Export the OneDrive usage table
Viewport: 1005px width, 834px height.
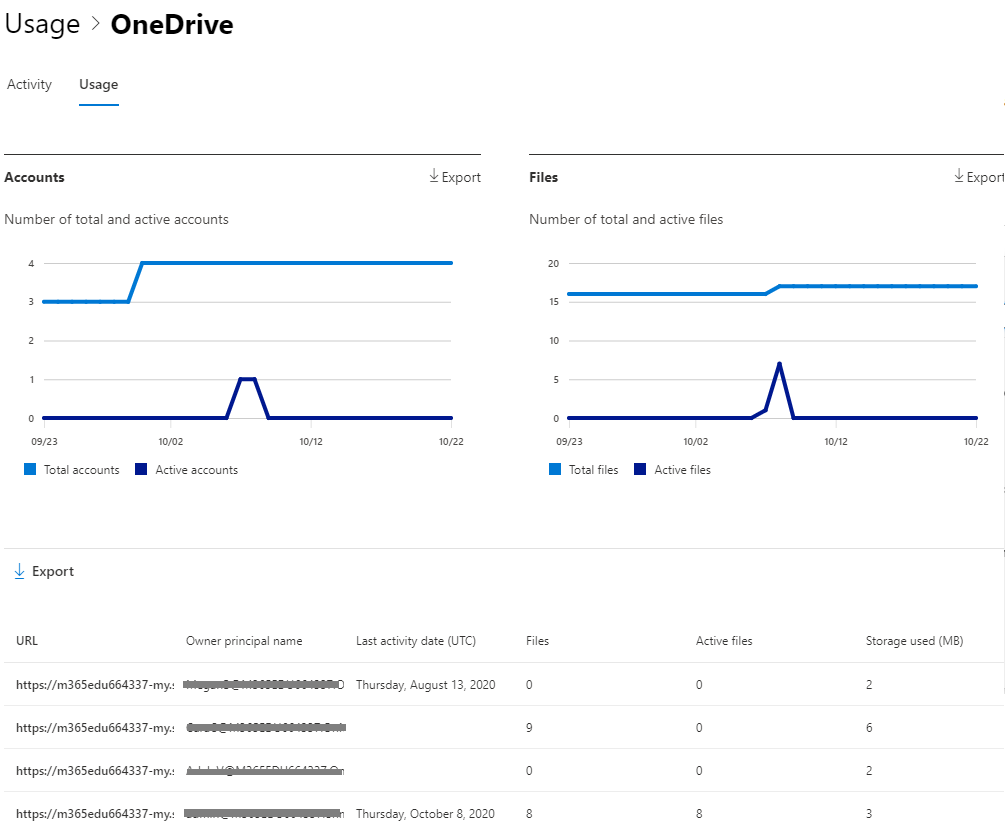click(44, 571)
